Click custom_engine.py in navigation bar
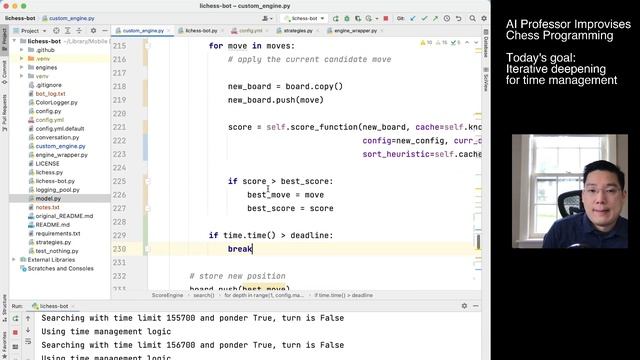 point(71,18)
